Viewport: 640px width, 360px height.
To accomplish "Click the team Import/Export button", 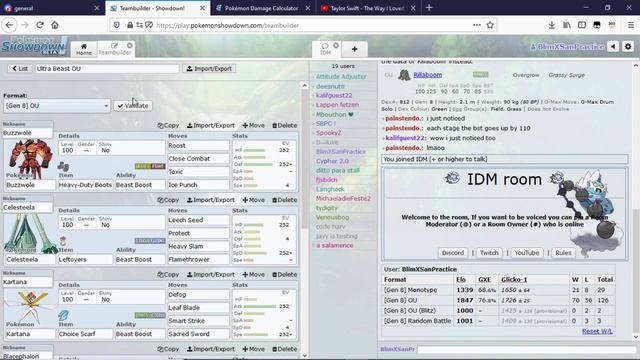I will tap(209, 69).
